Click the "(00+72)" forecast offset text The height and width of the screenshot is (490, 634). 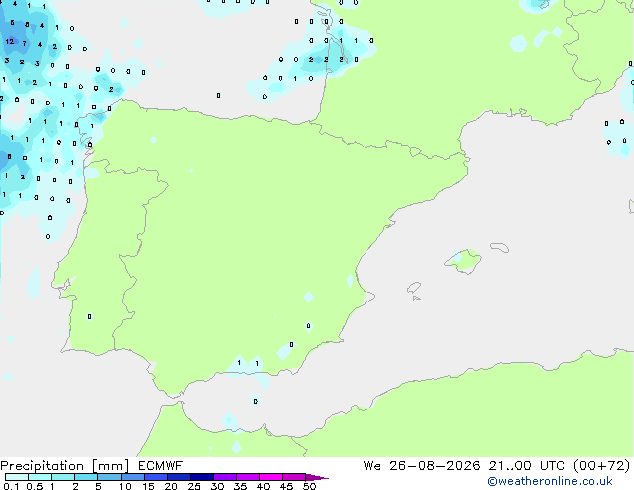pos(602,465)
